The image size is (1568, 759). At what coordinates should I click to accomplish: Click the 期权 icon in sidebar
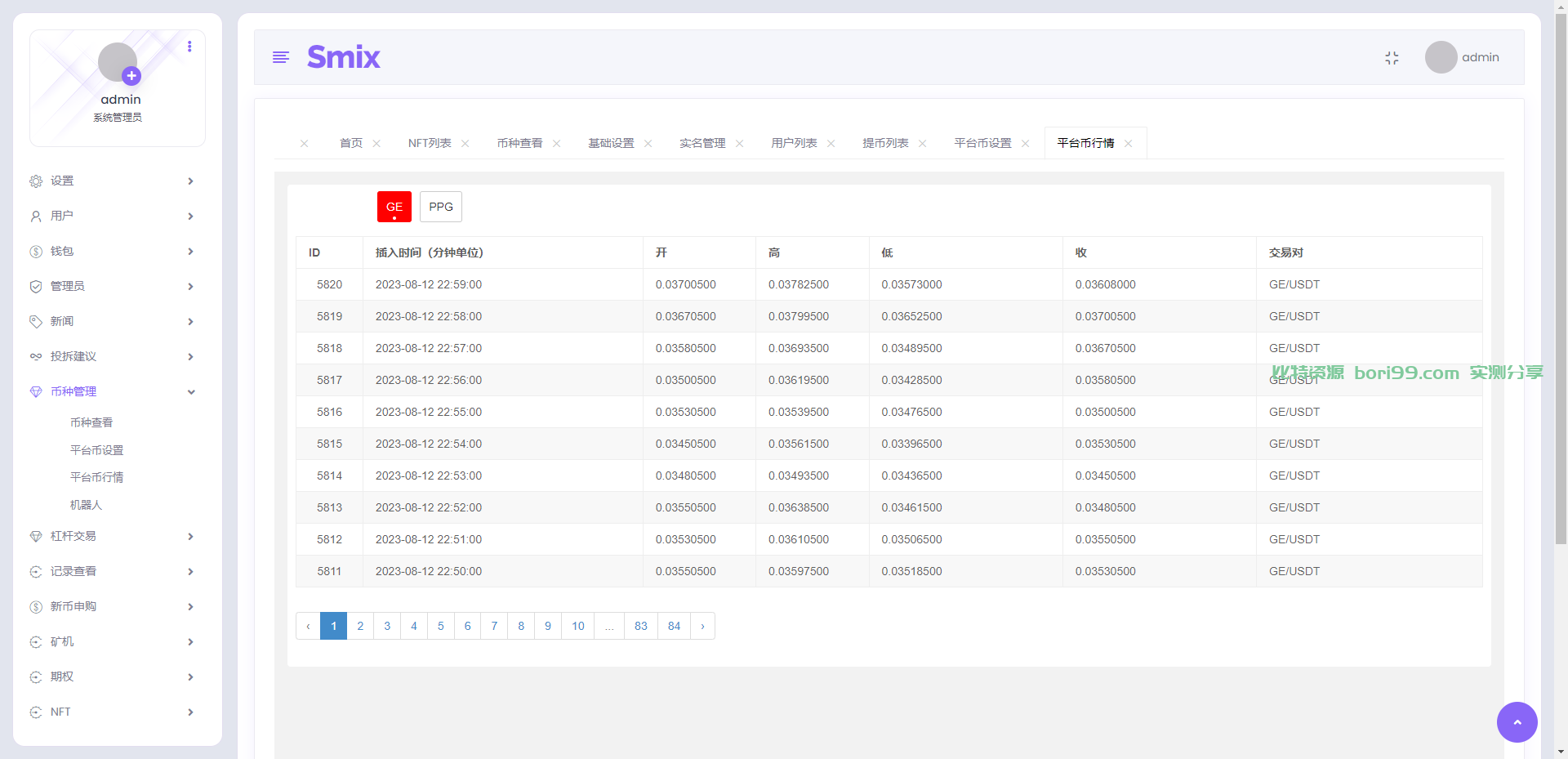pyautogui.click(x=36, y=677)
